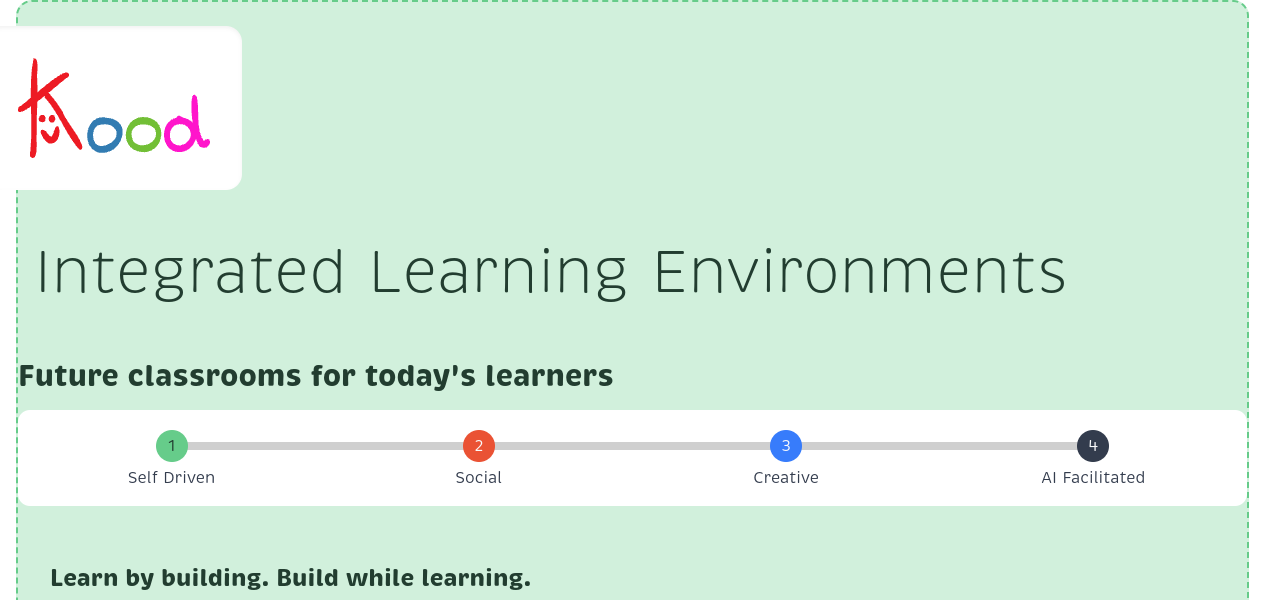This screenshot has height=600, width=1280.
Task: Click progress line between steps 2 and 3
Action: click(x=632, y=446)
